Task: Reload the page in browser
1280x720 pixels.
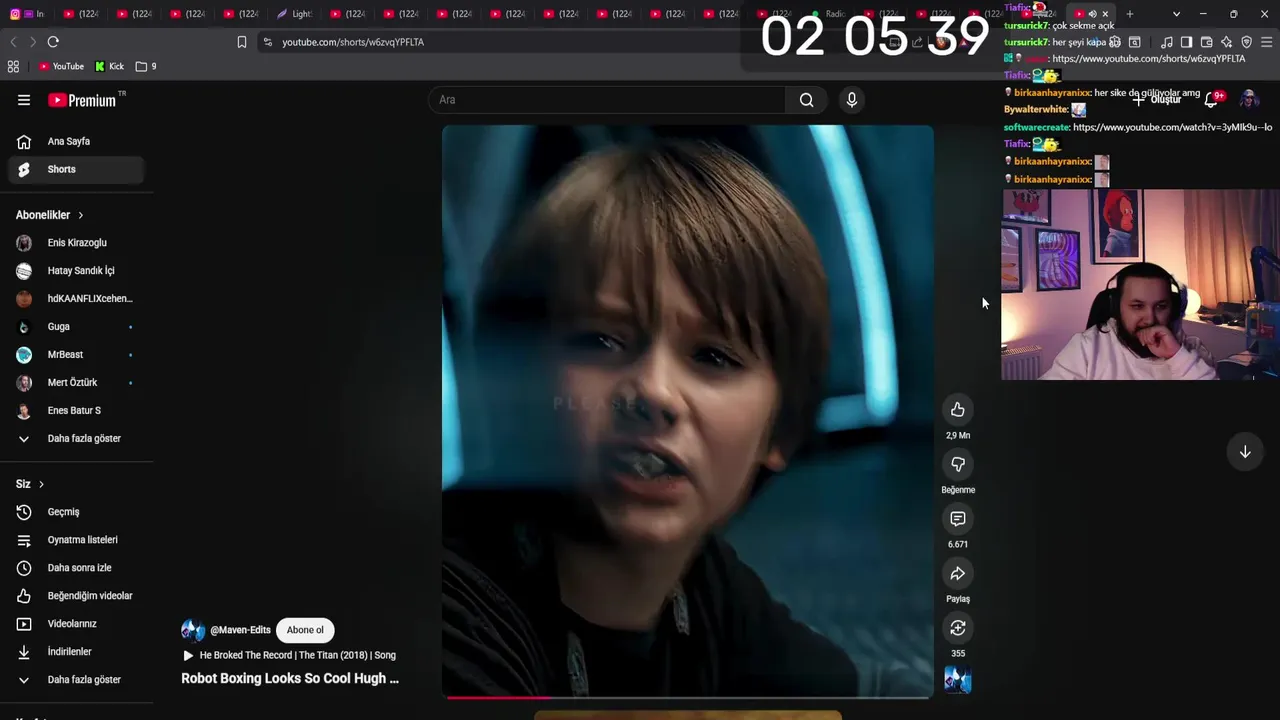Action: 53,42
